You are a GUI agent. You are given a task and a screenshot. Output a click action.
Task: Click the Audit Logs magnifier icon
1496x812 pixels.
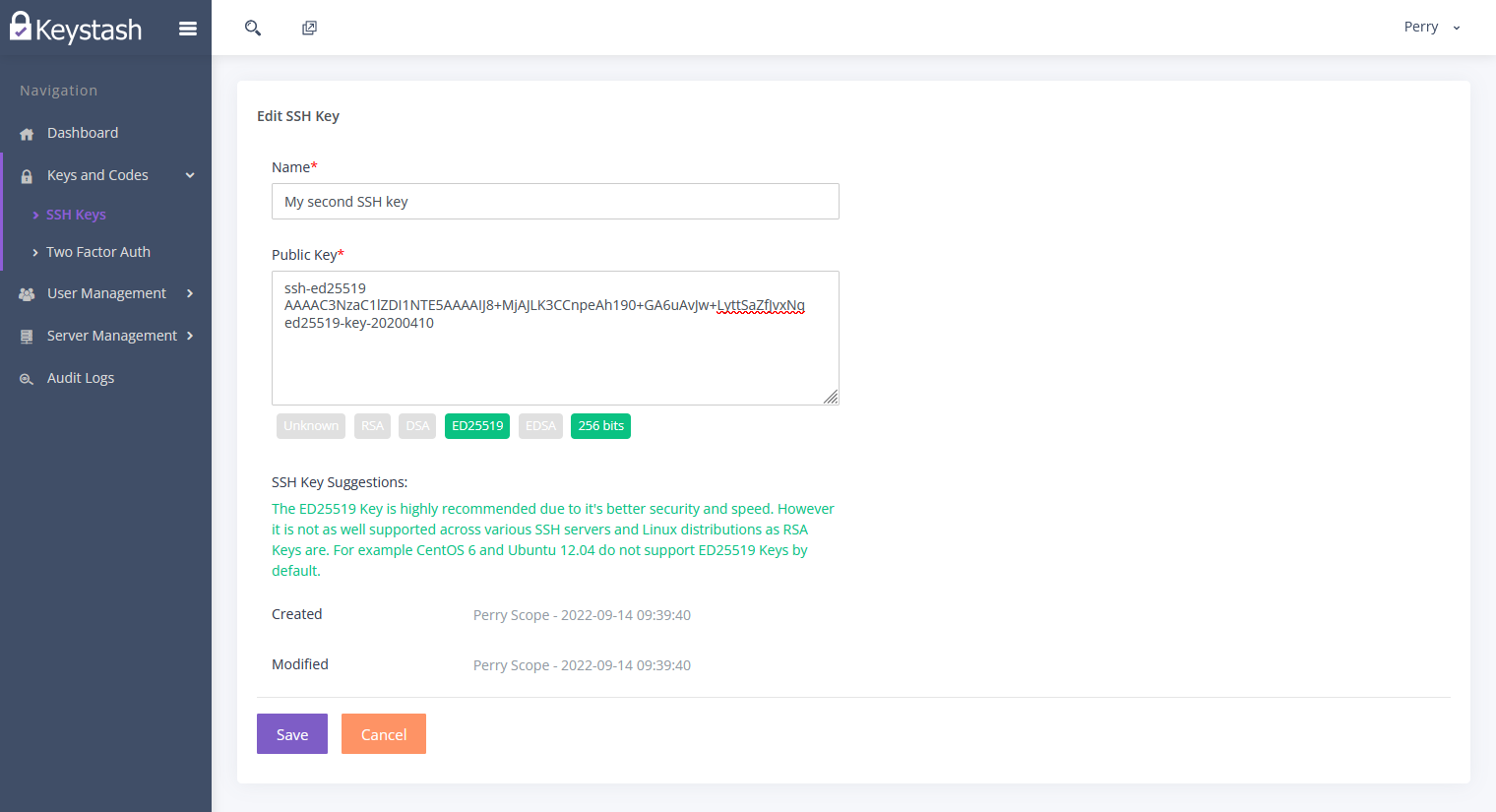click(x=27, y=379)
